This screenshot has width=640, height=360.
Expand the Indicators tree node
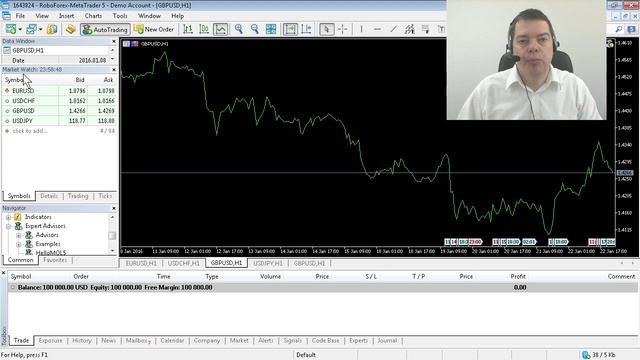click(x=8, y=217)
